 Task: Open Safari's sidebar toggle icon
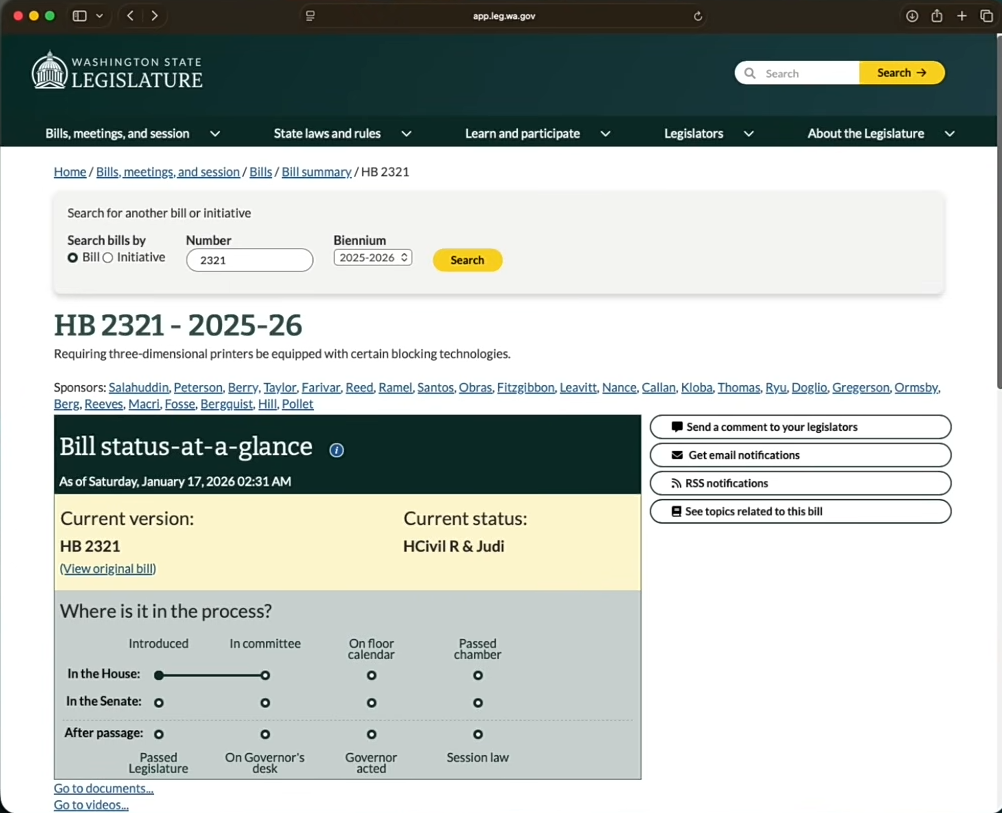79,16
